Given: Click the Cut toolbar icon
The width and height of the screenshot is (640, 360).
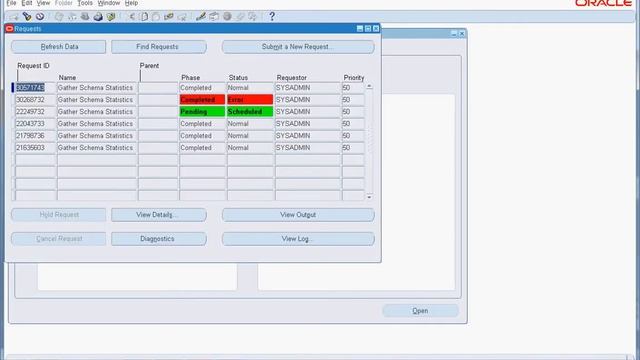Looking at the screenshot, I should point(131,17).
